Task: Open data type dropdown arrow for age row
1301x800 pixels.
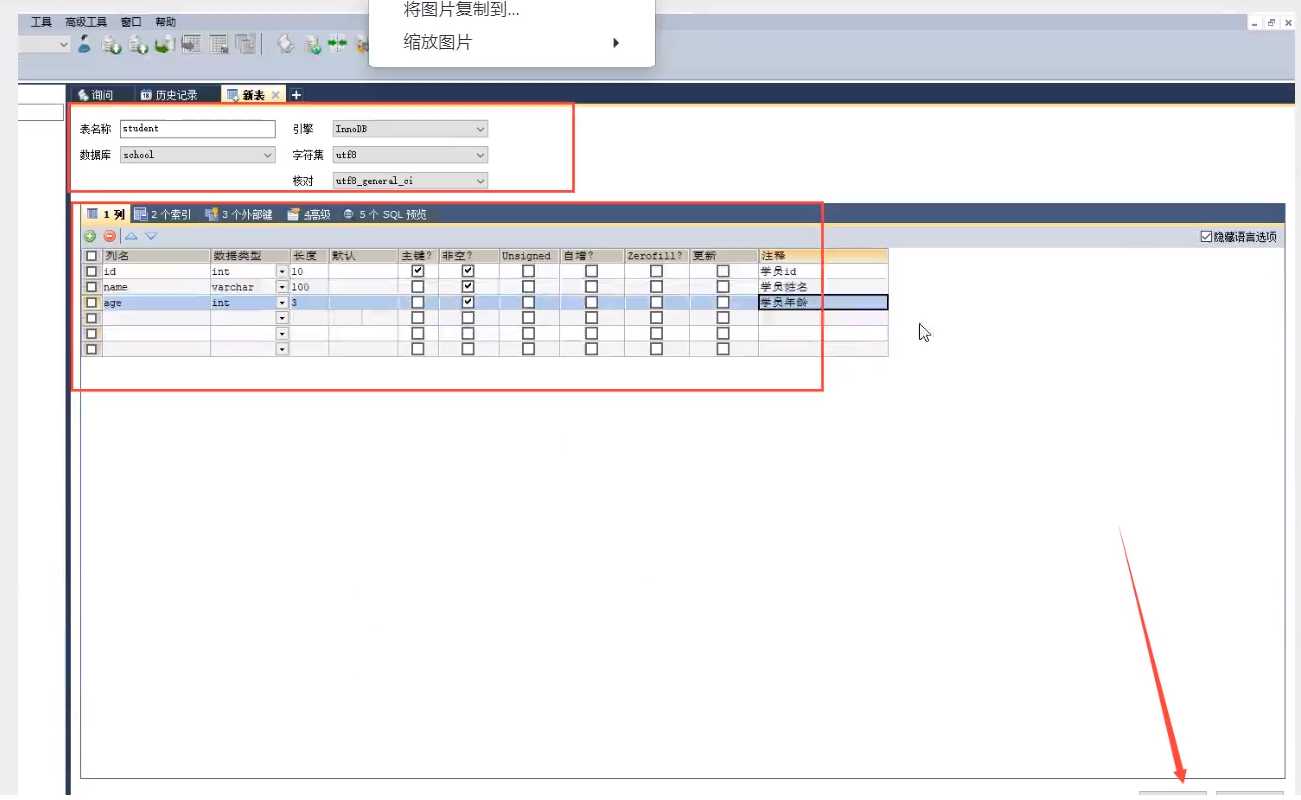Action: (282, 302)
